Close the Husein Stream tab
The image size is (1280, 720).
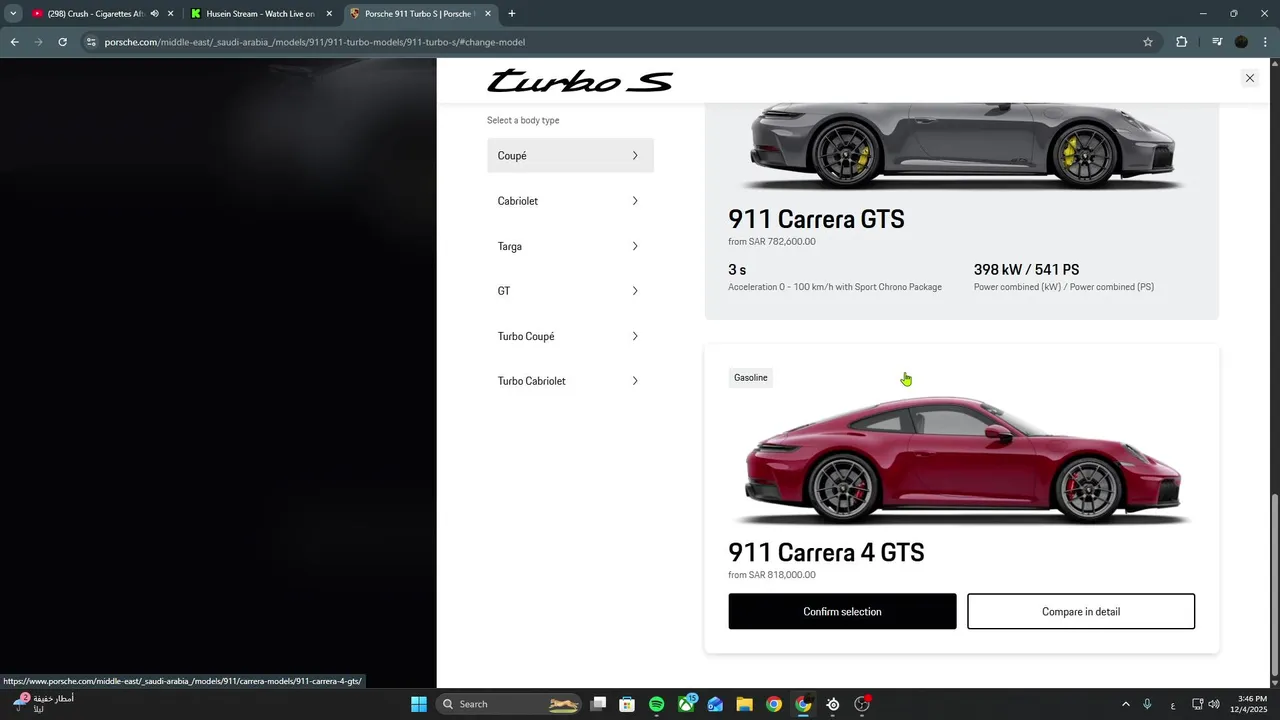click(x=329, y=14)
